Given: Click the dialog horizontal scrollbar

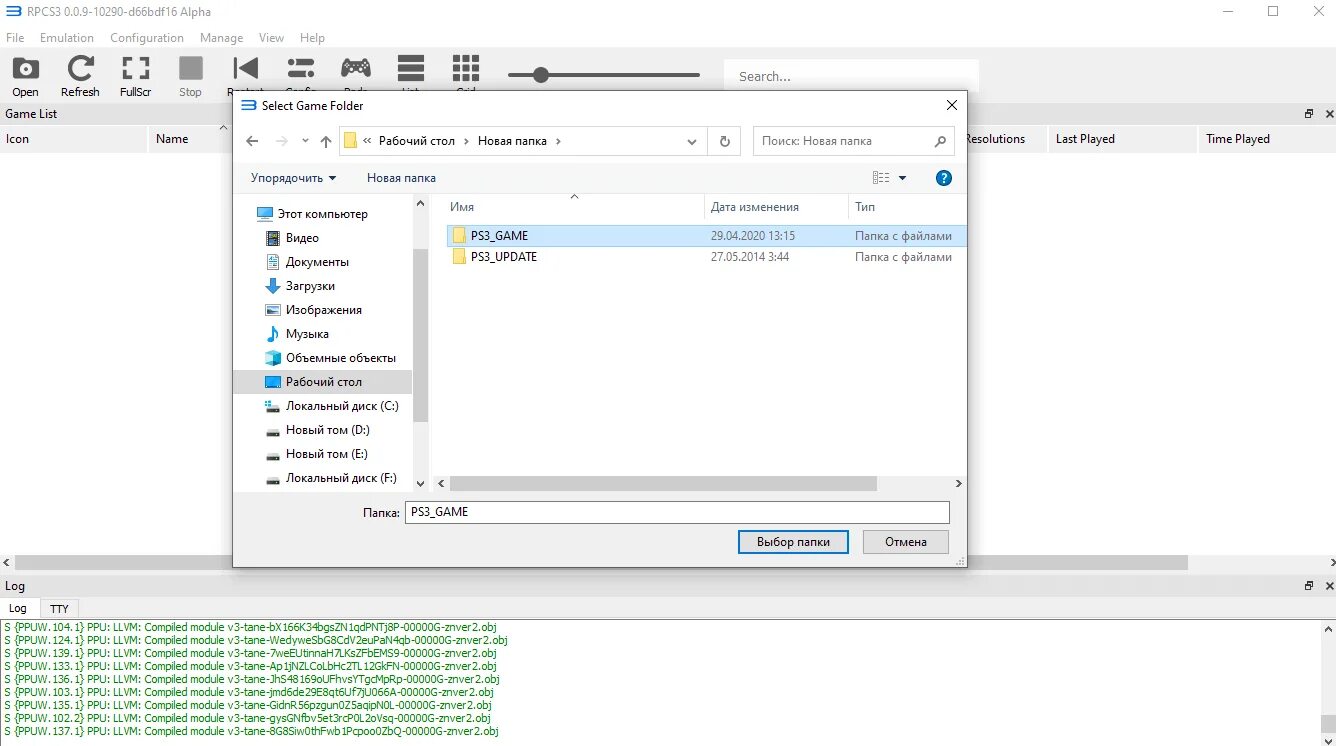Looking at the screenshot, I should [663, 483].
